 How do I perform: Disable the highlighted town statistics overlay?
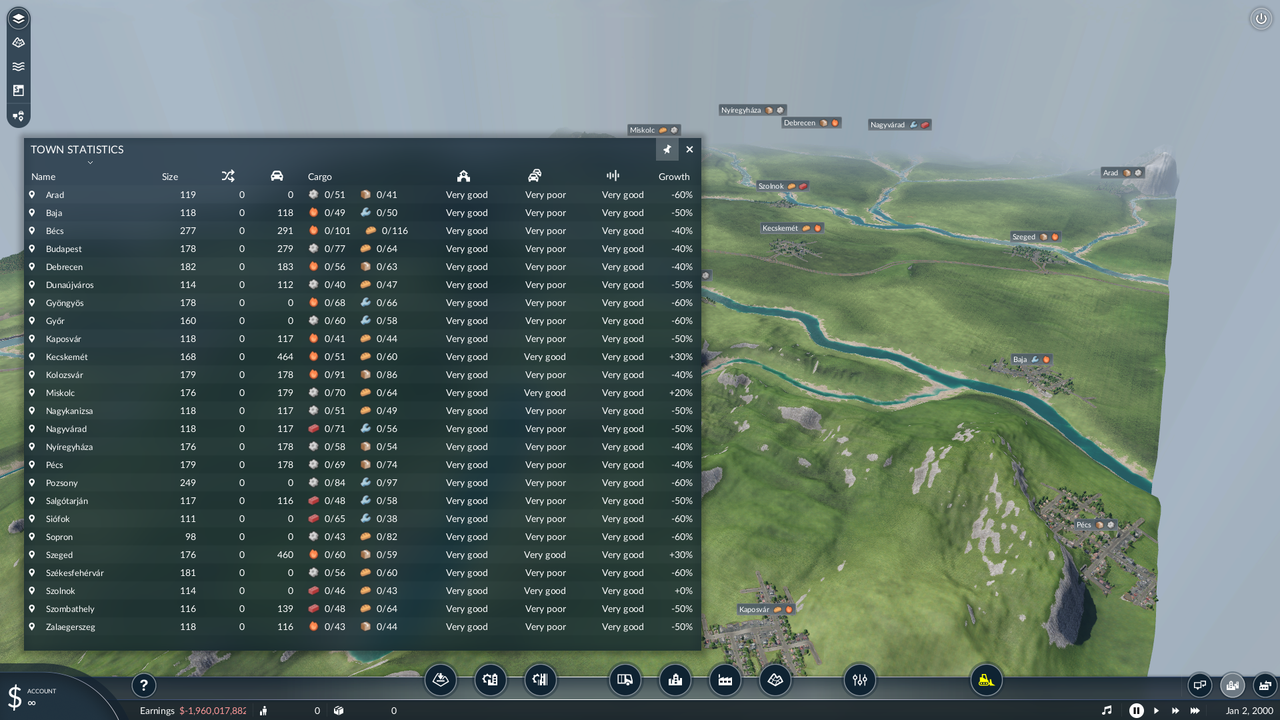click(x=1232, y=685)
